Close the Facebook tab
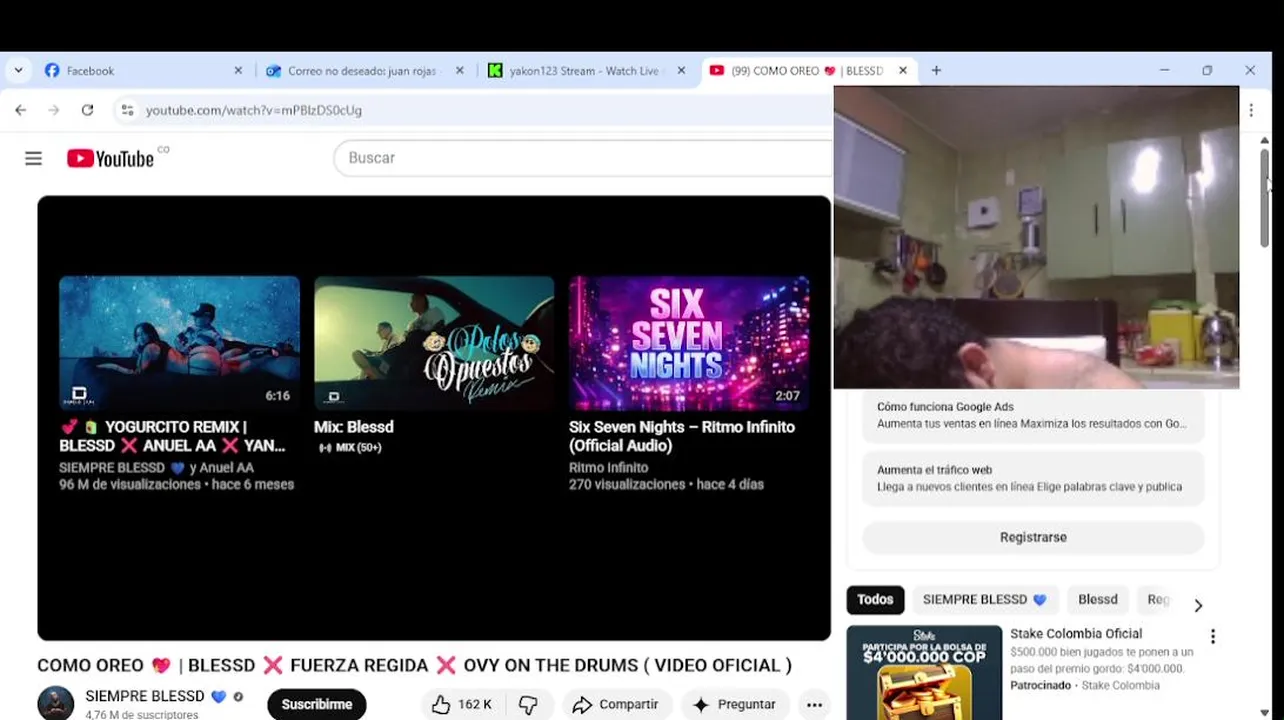 pos(238,71)
